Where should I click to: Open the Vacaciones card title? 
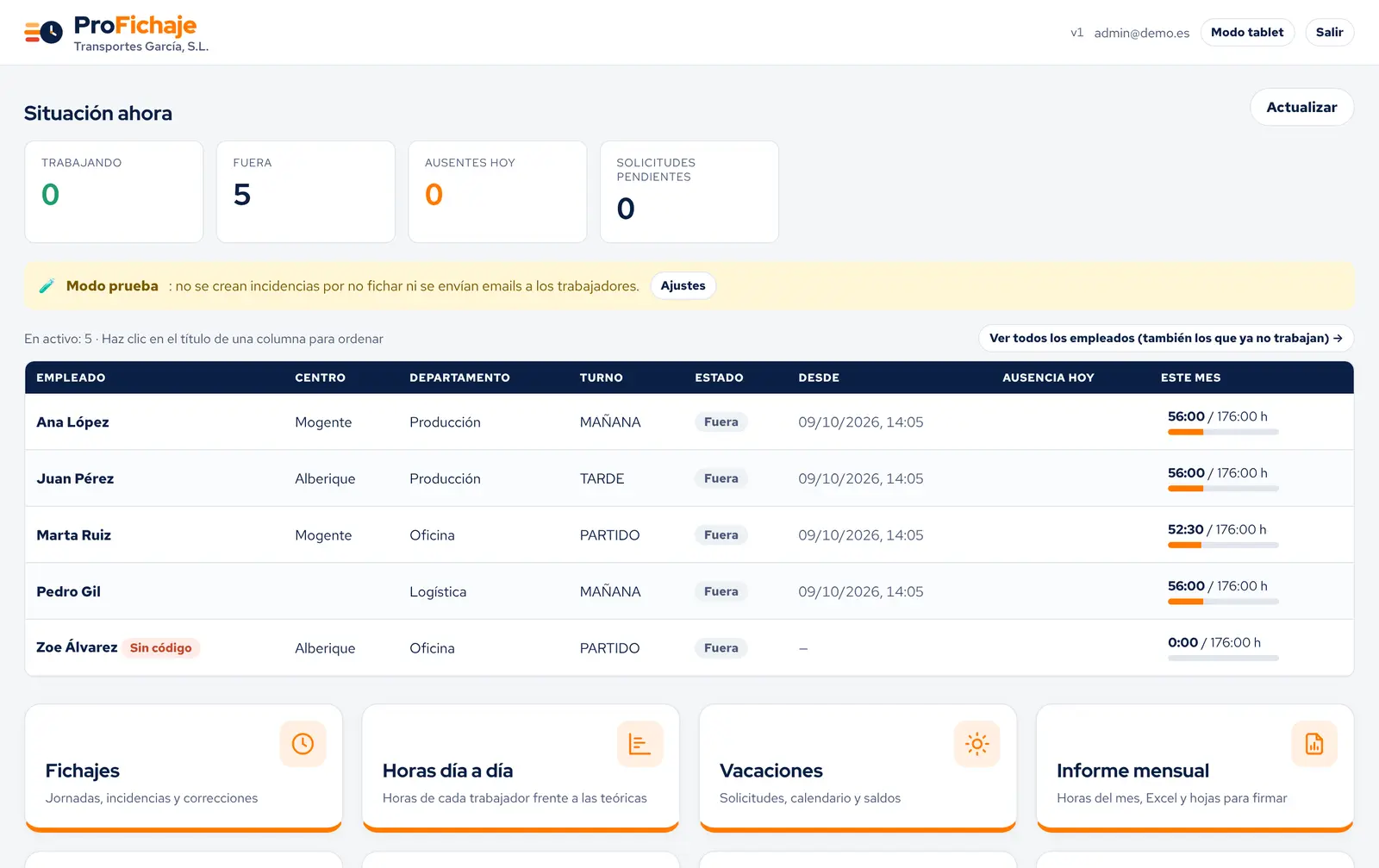click(771, 771)
